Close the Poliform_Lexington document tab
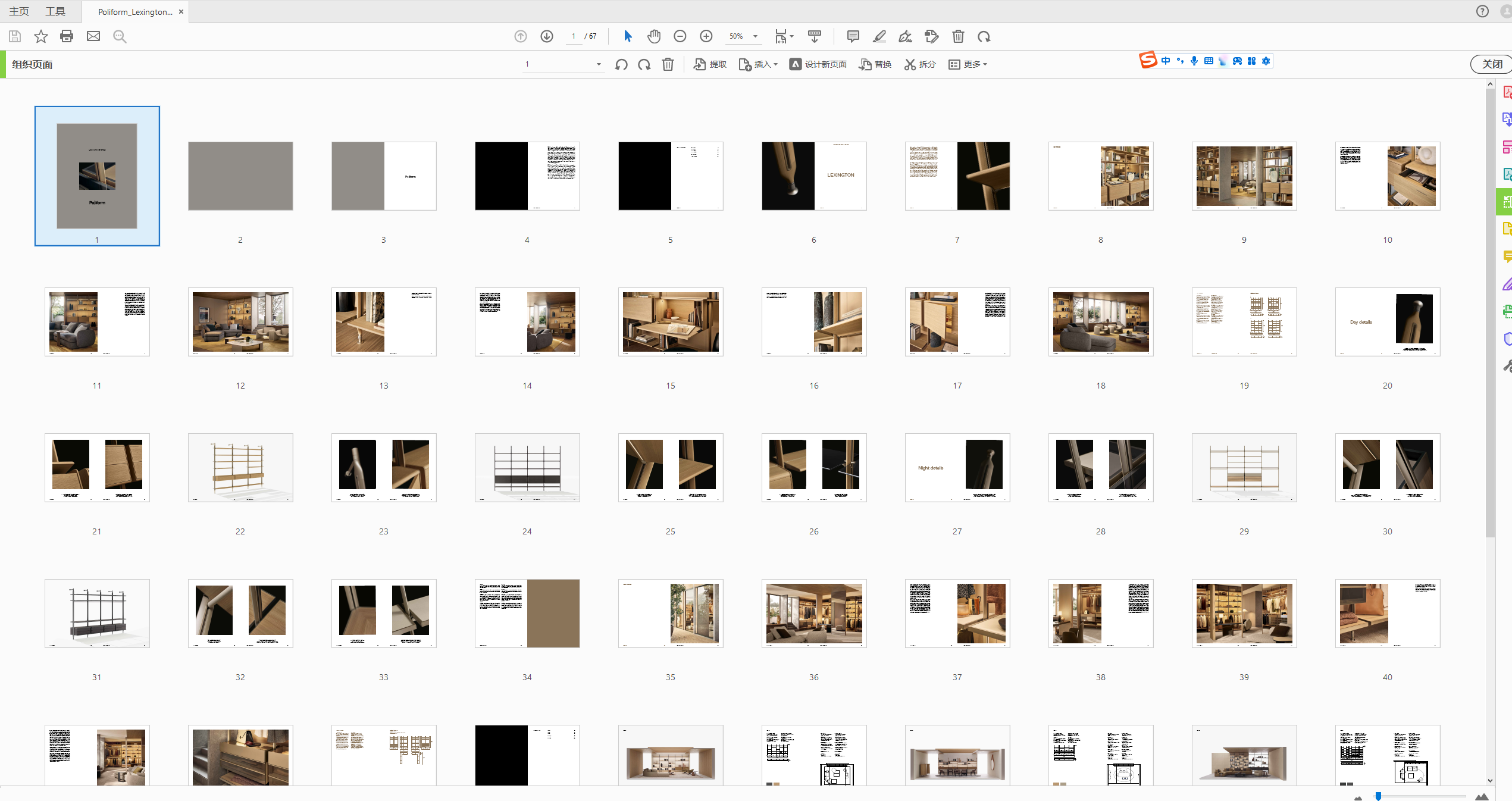Viewport: 1512px width, 801px height. click(181, 12)
